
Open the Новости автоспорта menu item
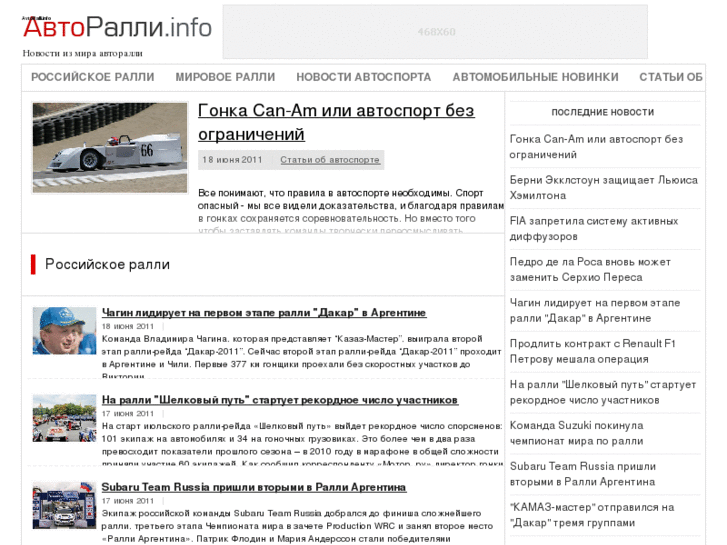click(364, 77)
